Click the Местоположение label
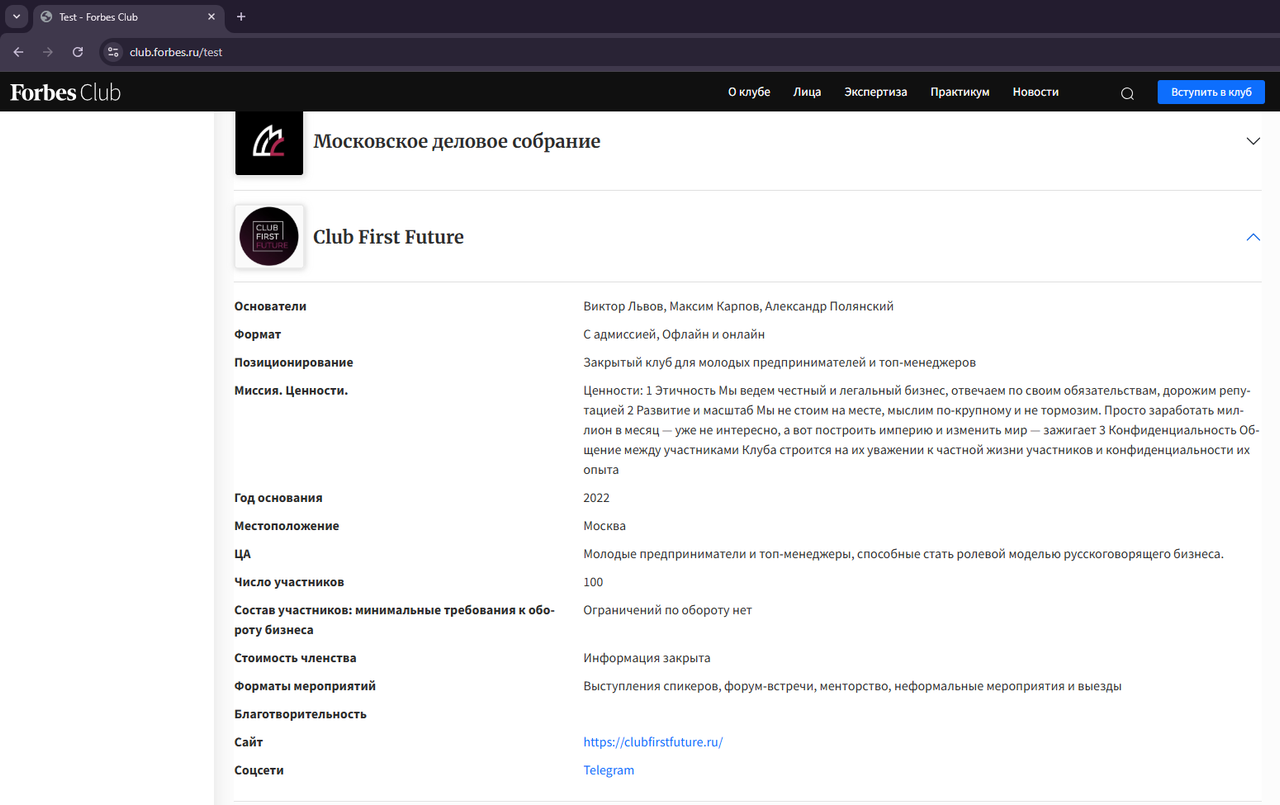The width and height of the screenshot is (1280, 805). pyautogui.click(x=287, y=526)
